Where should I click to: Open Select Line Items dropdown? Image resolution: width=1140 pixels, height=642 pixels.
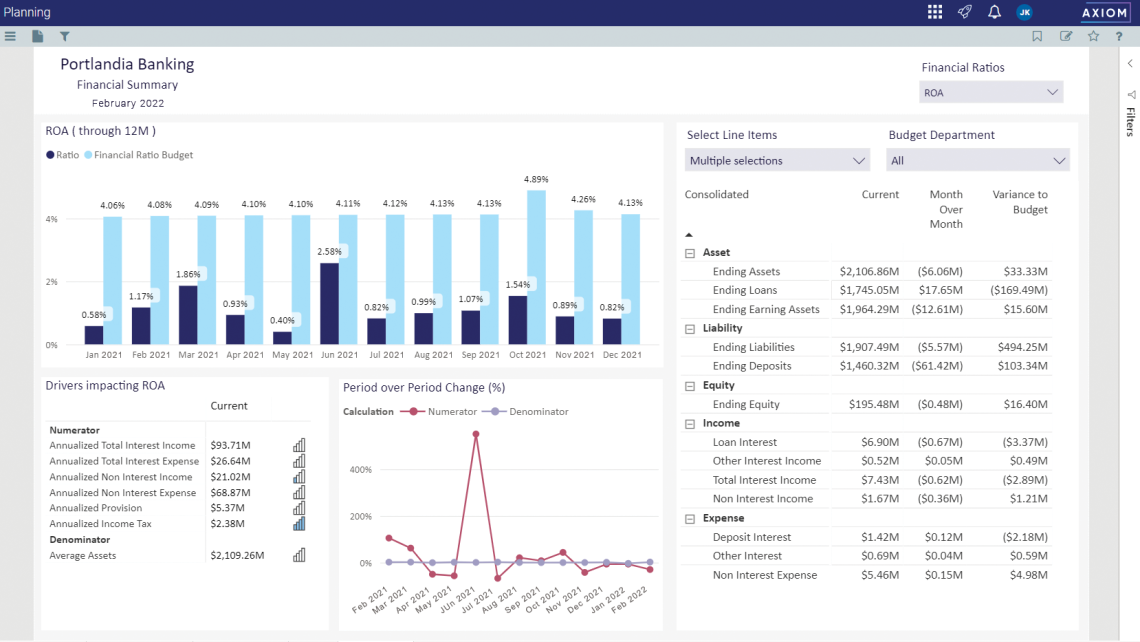(776, 161)
